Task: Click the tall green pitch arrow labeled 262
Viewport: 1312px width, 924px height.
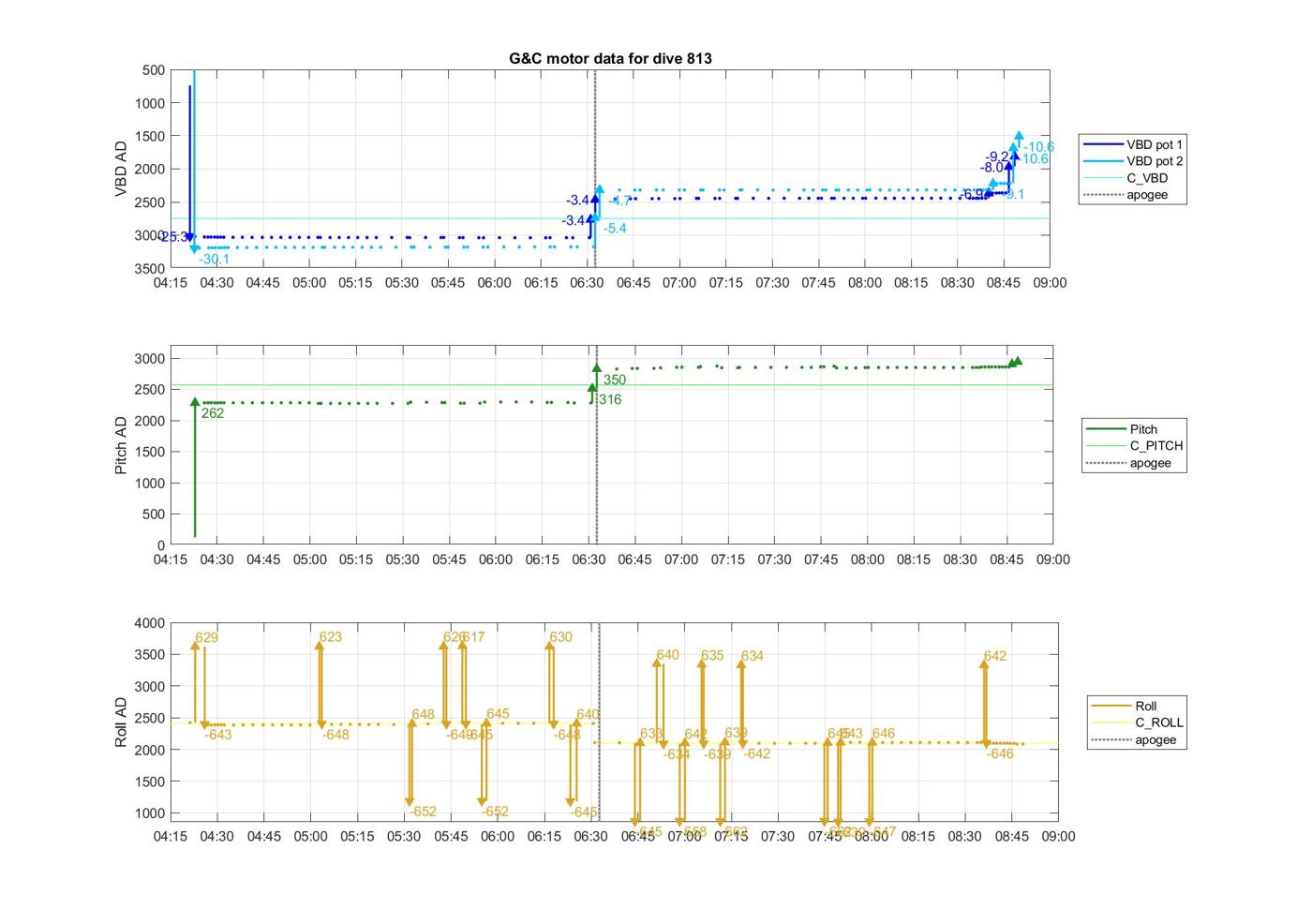Action: pos(195,467)
